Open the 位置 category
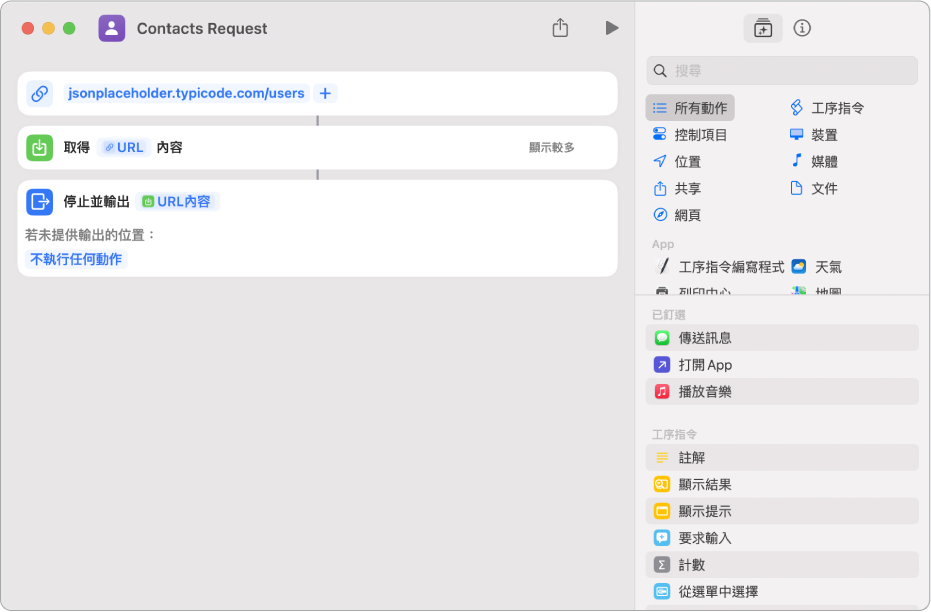 677,161
